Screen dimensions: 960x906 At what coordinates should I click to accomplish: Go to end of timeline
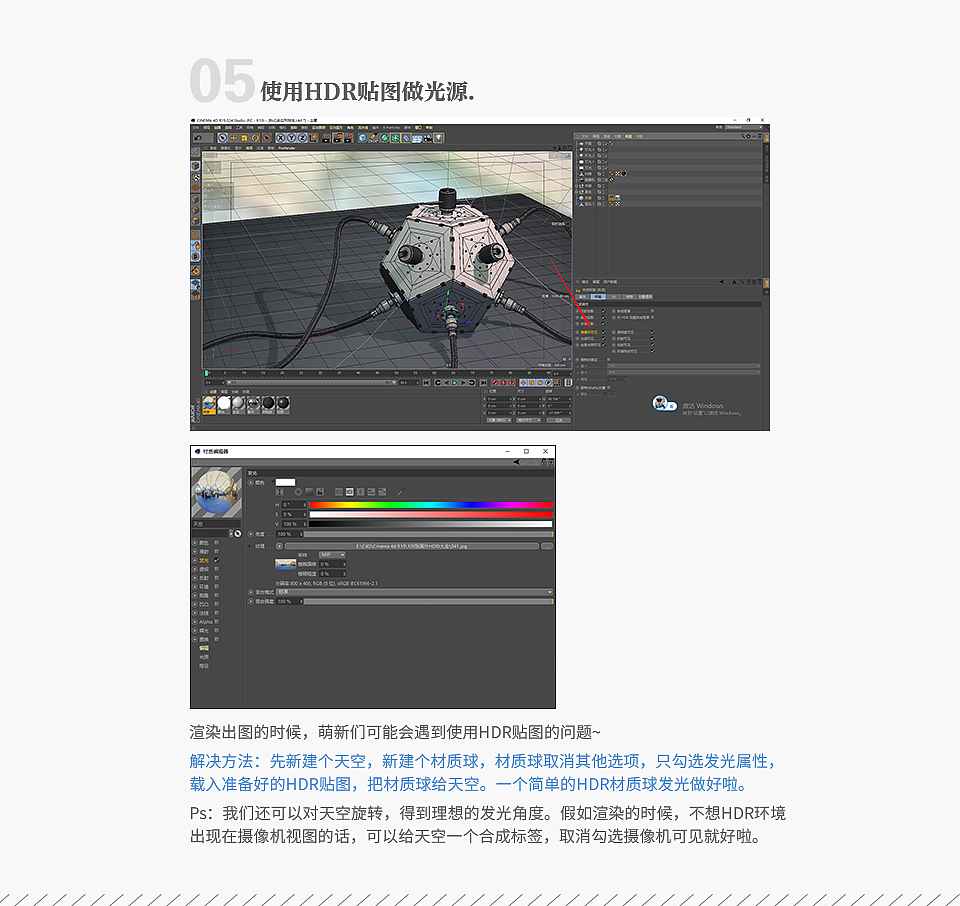pos(483,383)
